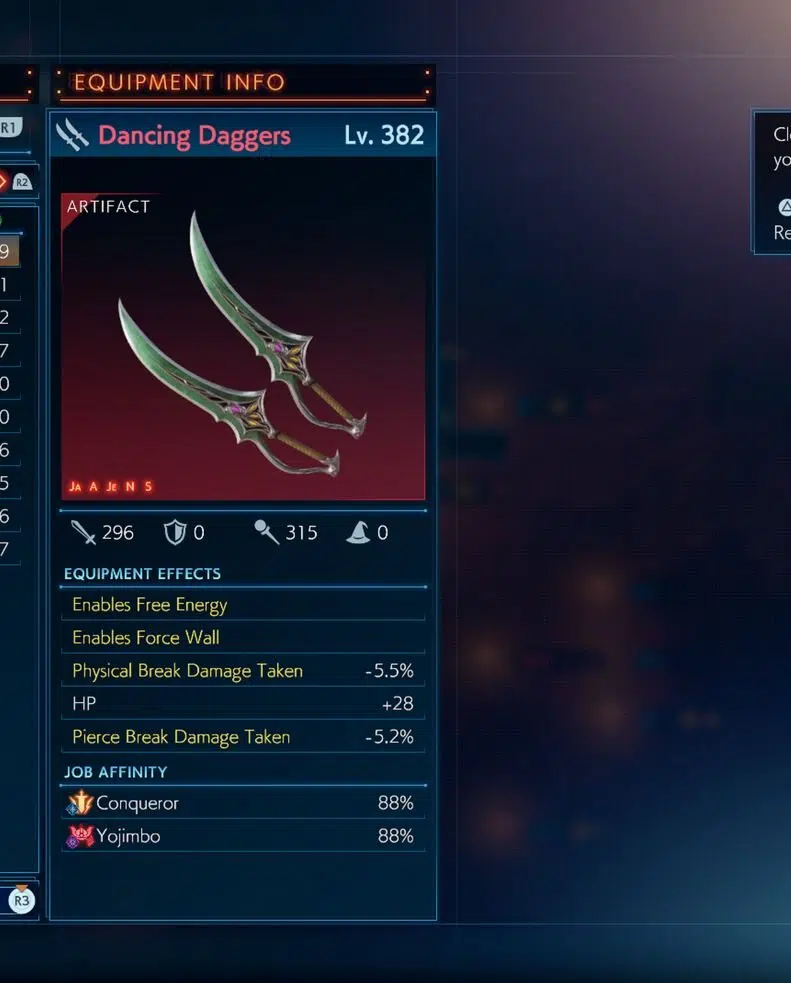Click the magic wand attack icon
Screen dimensions: 791x983
pyautogui.click(x=266, y=532)
